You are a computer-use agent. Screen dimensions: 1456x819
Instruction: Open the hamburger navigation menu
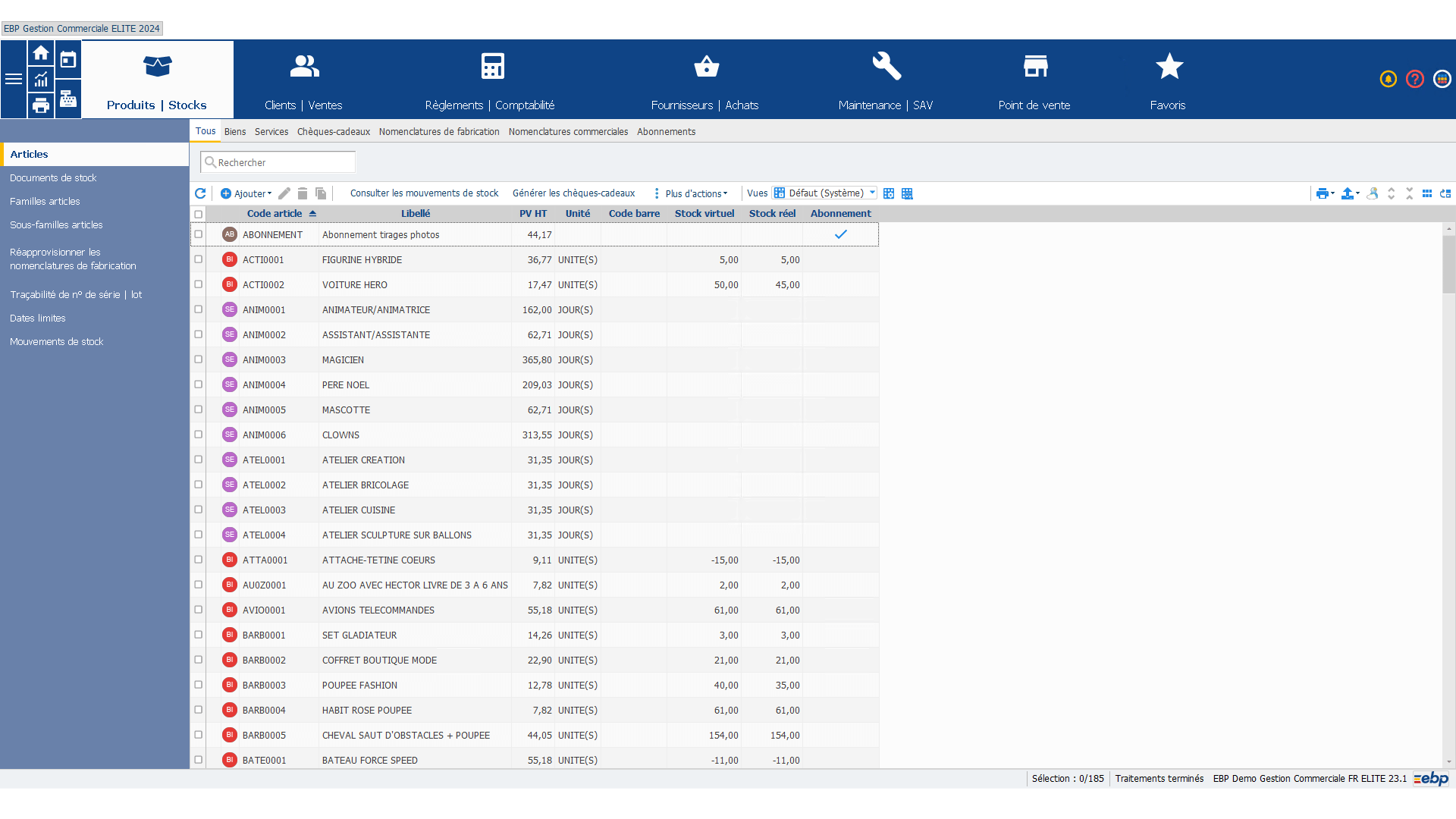point(14,79)
